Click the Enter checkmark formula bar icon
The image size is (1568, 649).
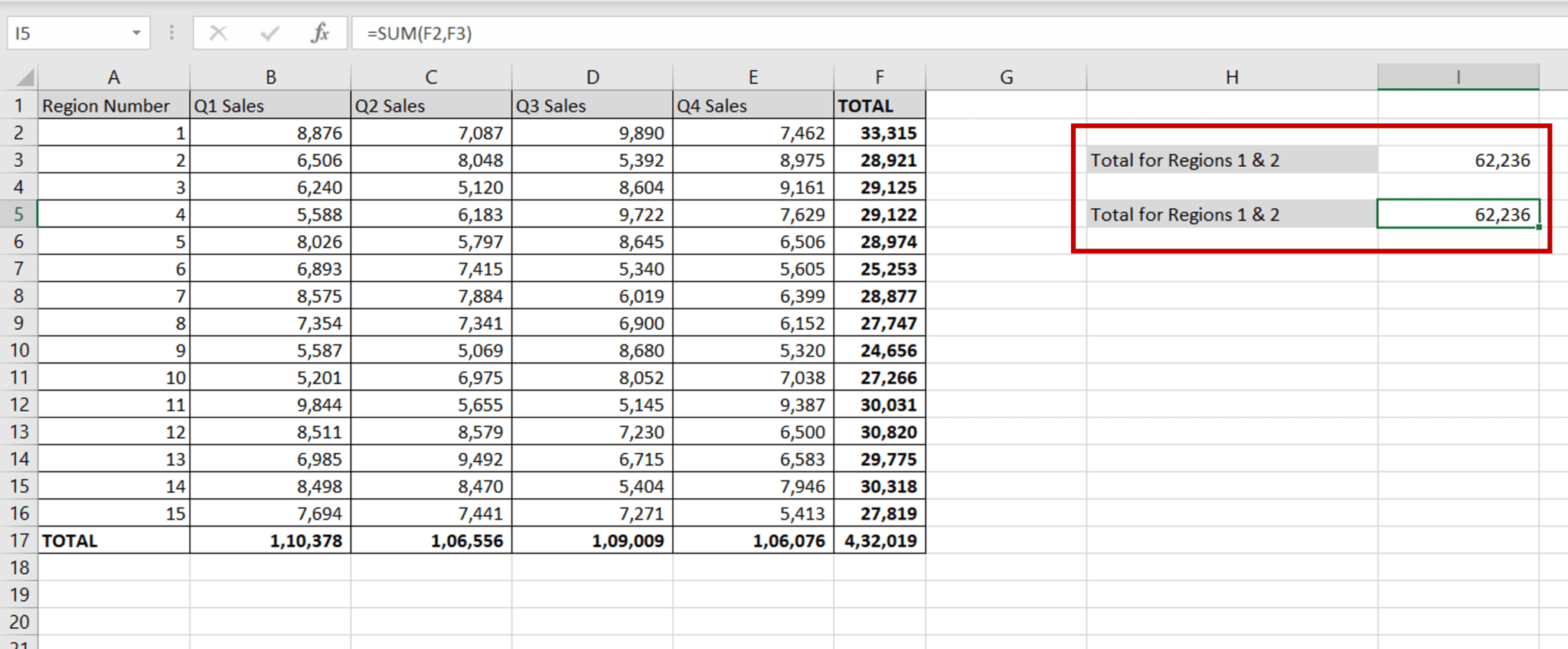[x=269, y=33]
